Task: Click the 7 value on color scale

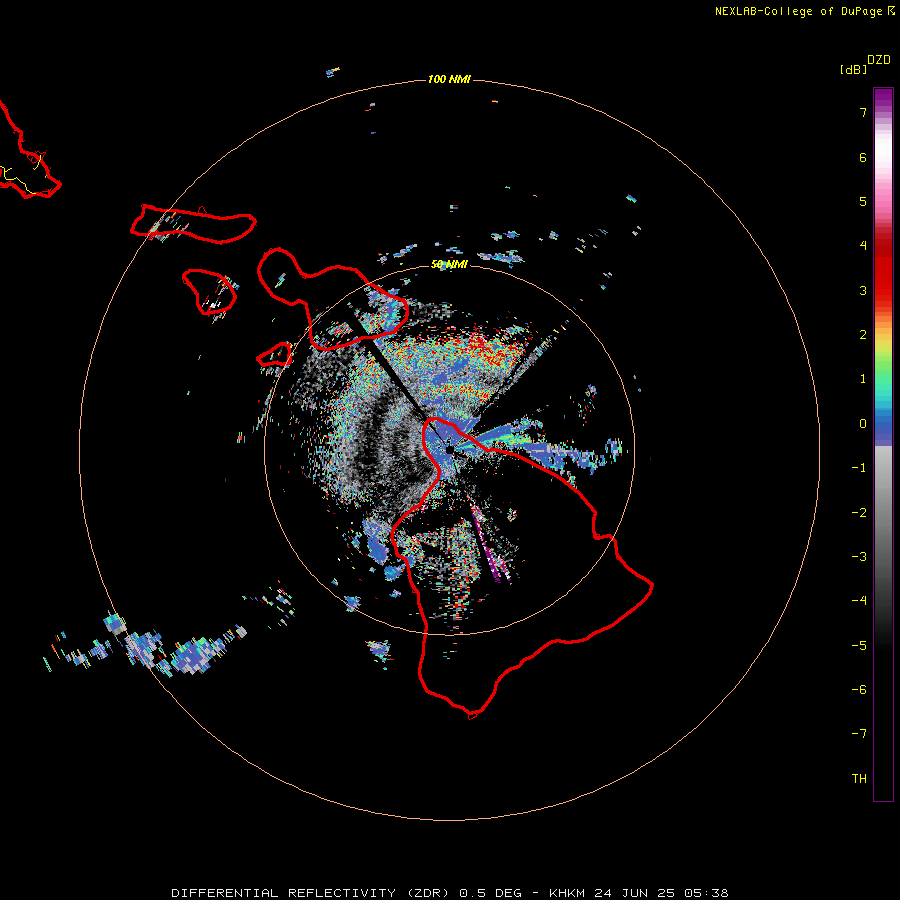Action: [863, 112]
